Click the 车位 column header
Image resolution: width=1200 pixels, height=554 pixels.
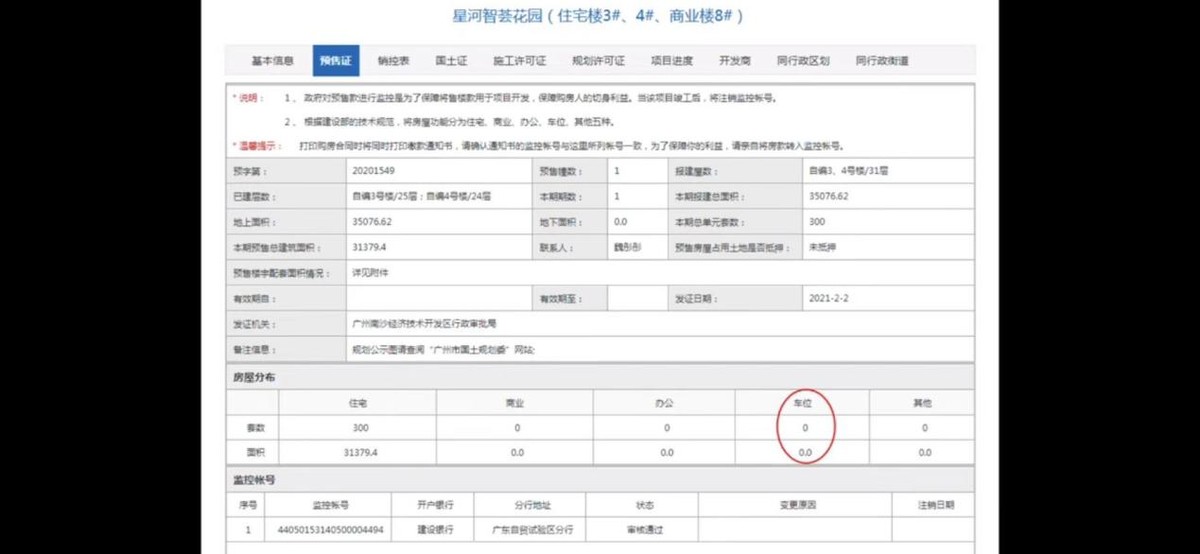[804, 403]
